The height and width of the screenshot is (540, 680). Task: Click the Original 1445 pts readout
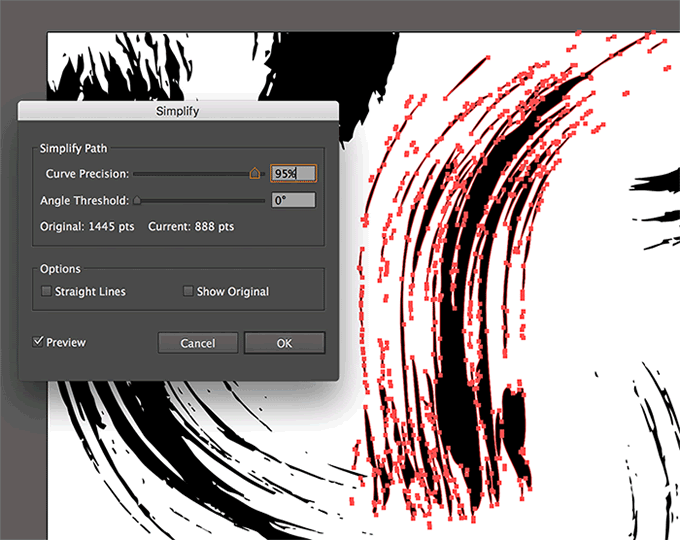coord(87,227)
